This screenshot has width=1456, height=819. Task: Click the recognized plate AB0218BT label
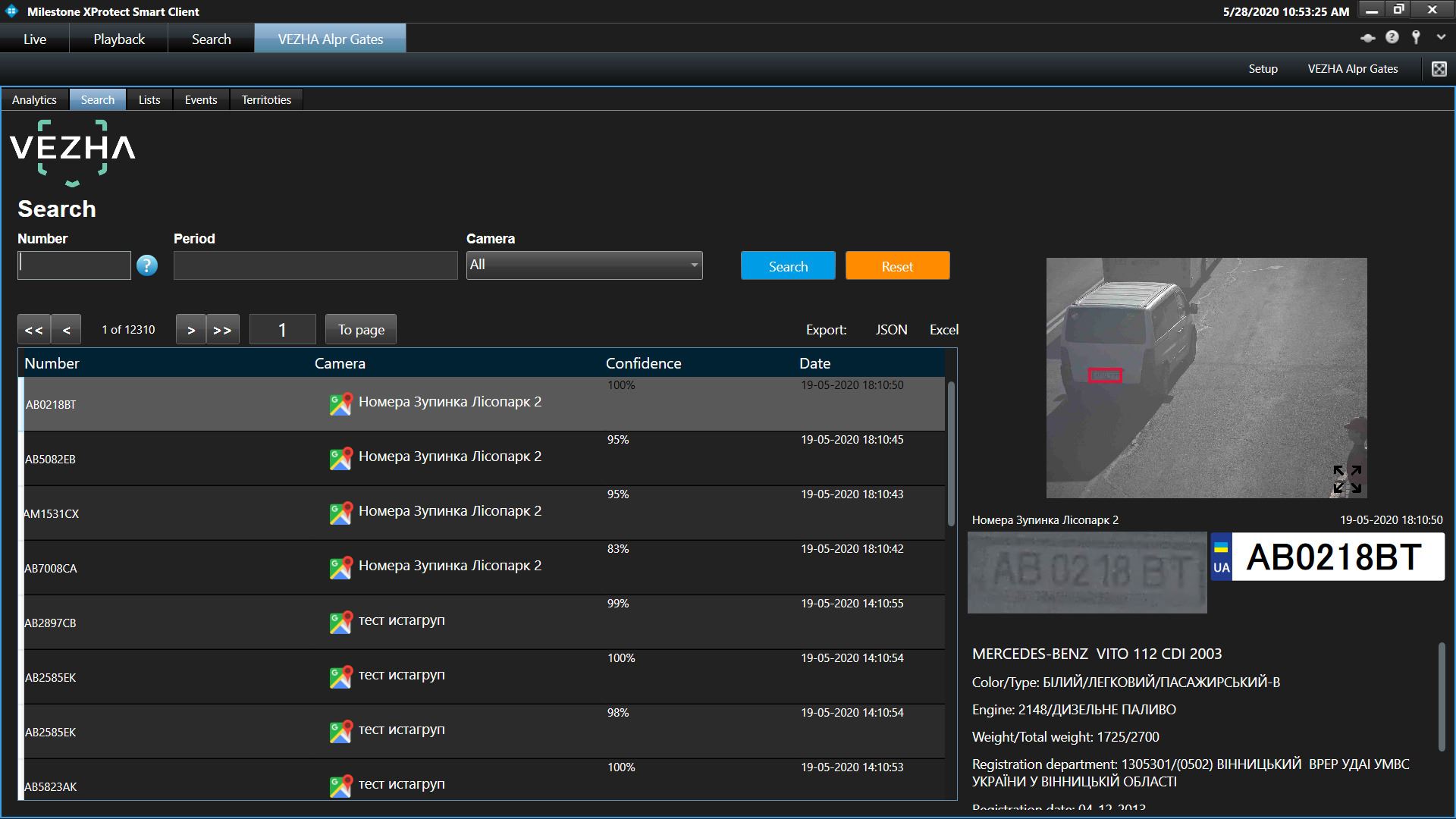tap(1328, 557)
